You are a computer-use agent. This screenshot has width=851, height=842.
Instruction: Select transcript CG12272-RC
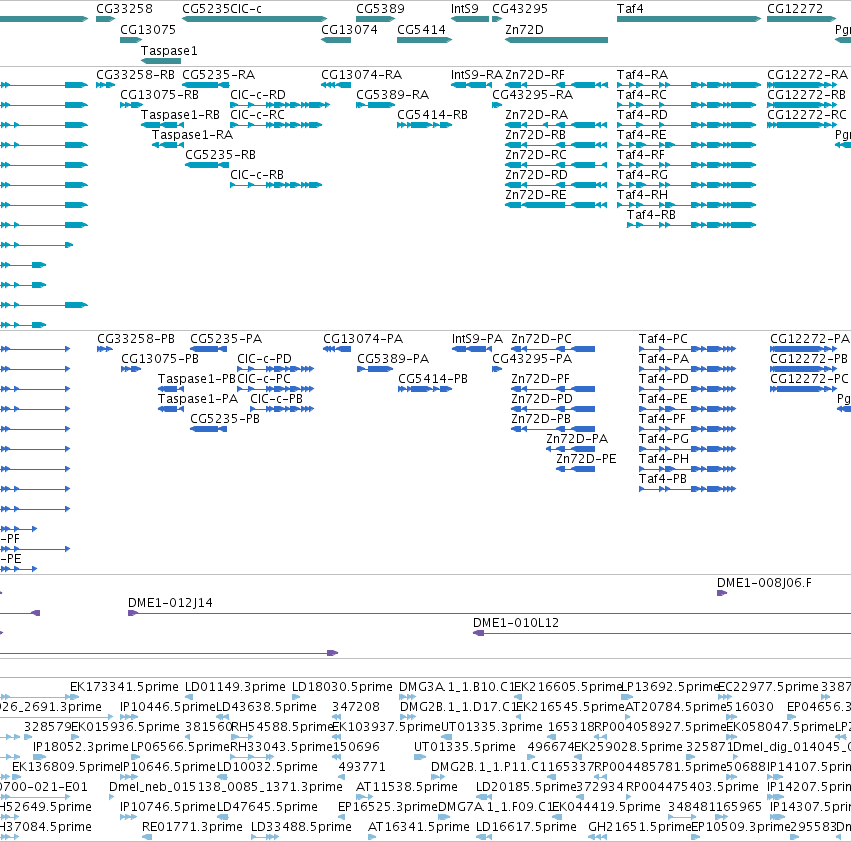click(806, 115)
